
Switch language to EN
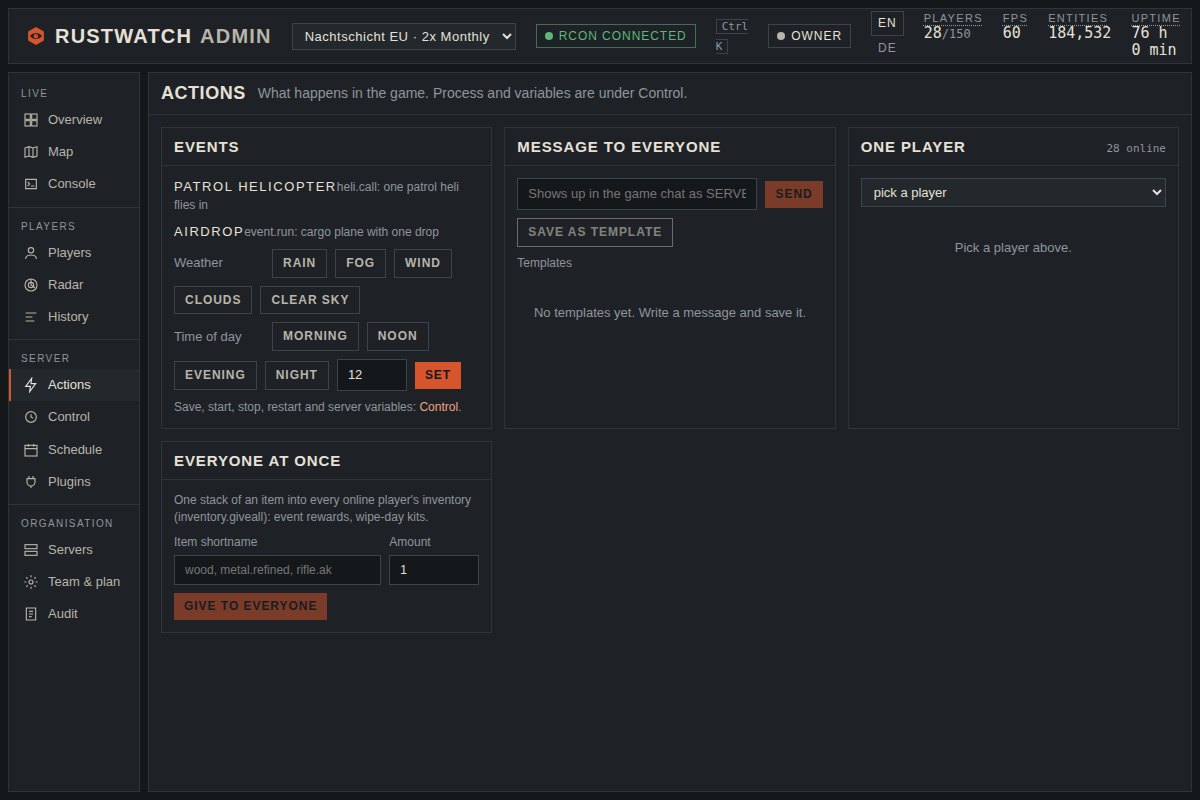[887, 23]
